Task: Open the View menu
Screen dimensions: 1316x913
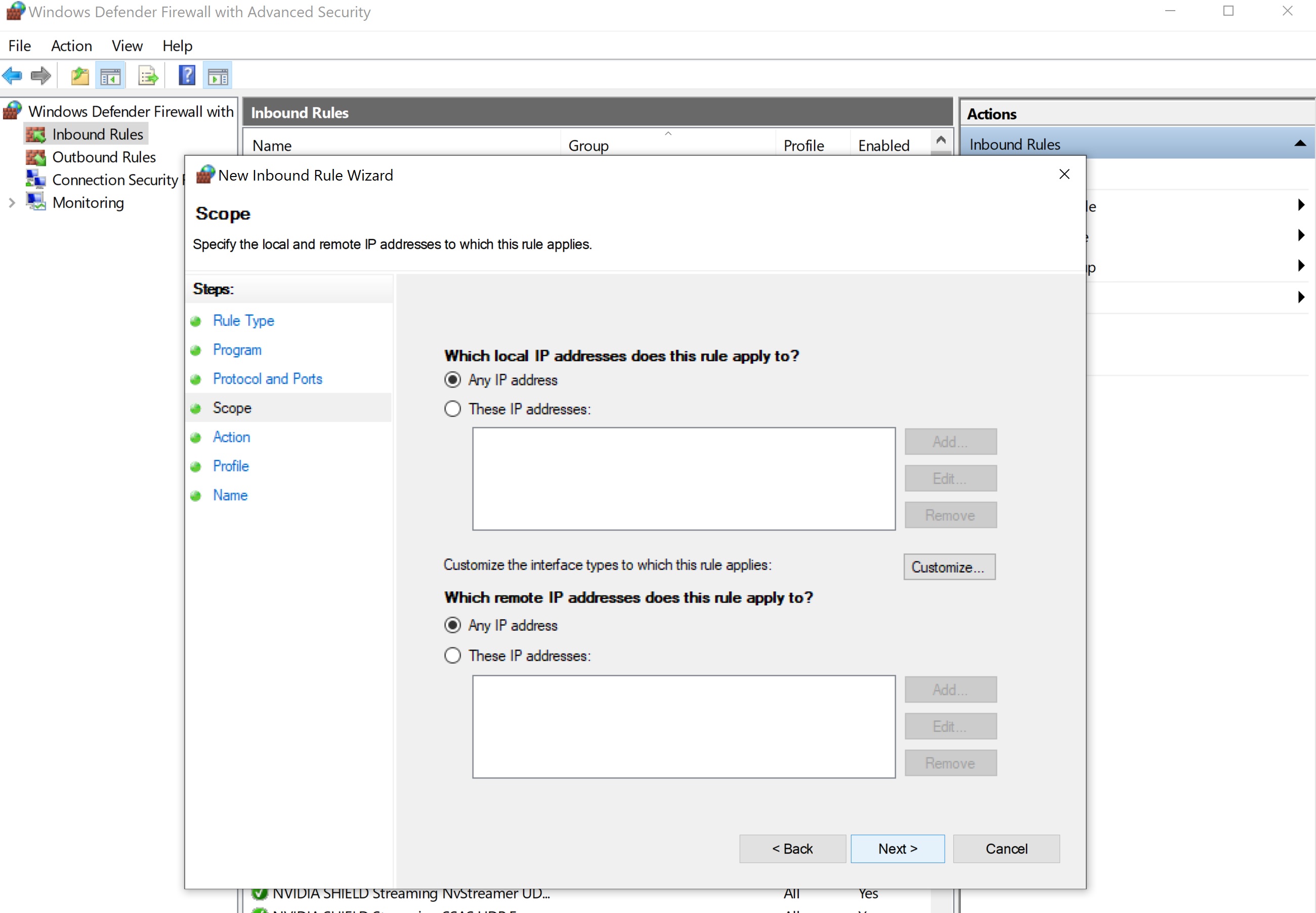Action: pos(127,46)
